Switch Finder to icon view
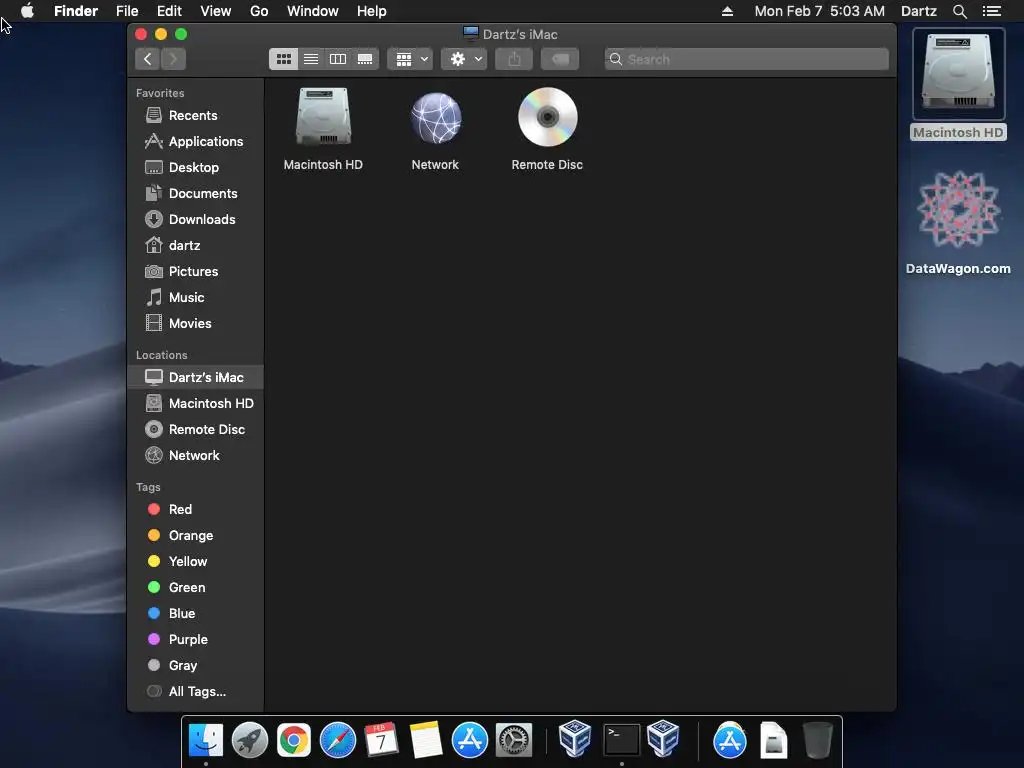Image resolution: width=1024 pixels, height=768 pixels. pos(283,59)
